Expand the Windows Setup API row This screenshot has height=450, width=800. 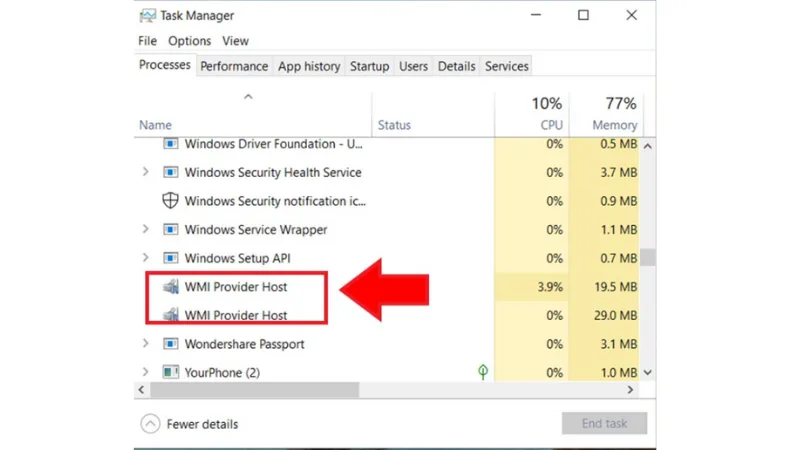[x=145, y=258]
